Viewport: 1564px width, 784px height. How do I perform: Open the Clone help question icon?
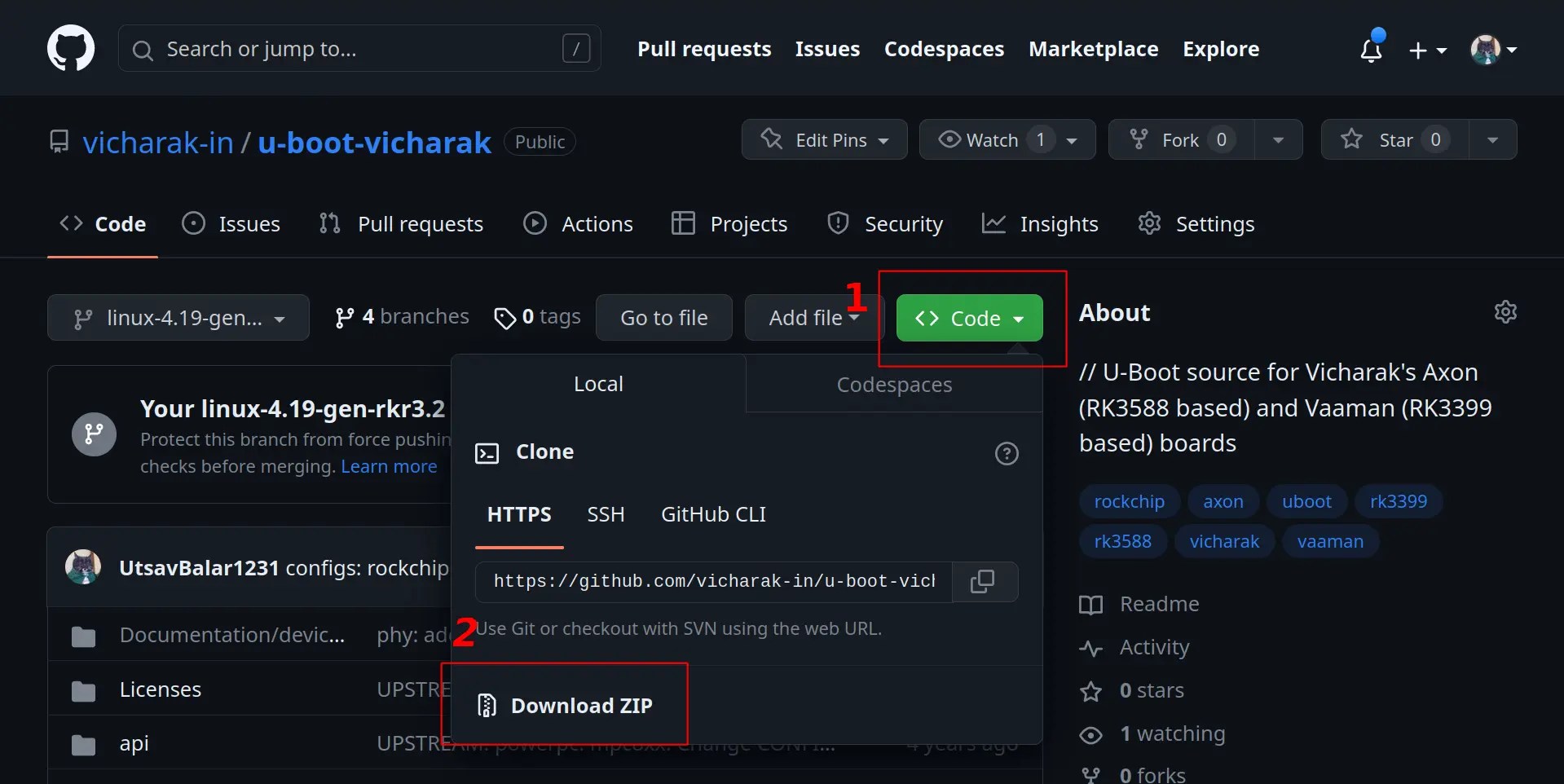[1007, 453]
